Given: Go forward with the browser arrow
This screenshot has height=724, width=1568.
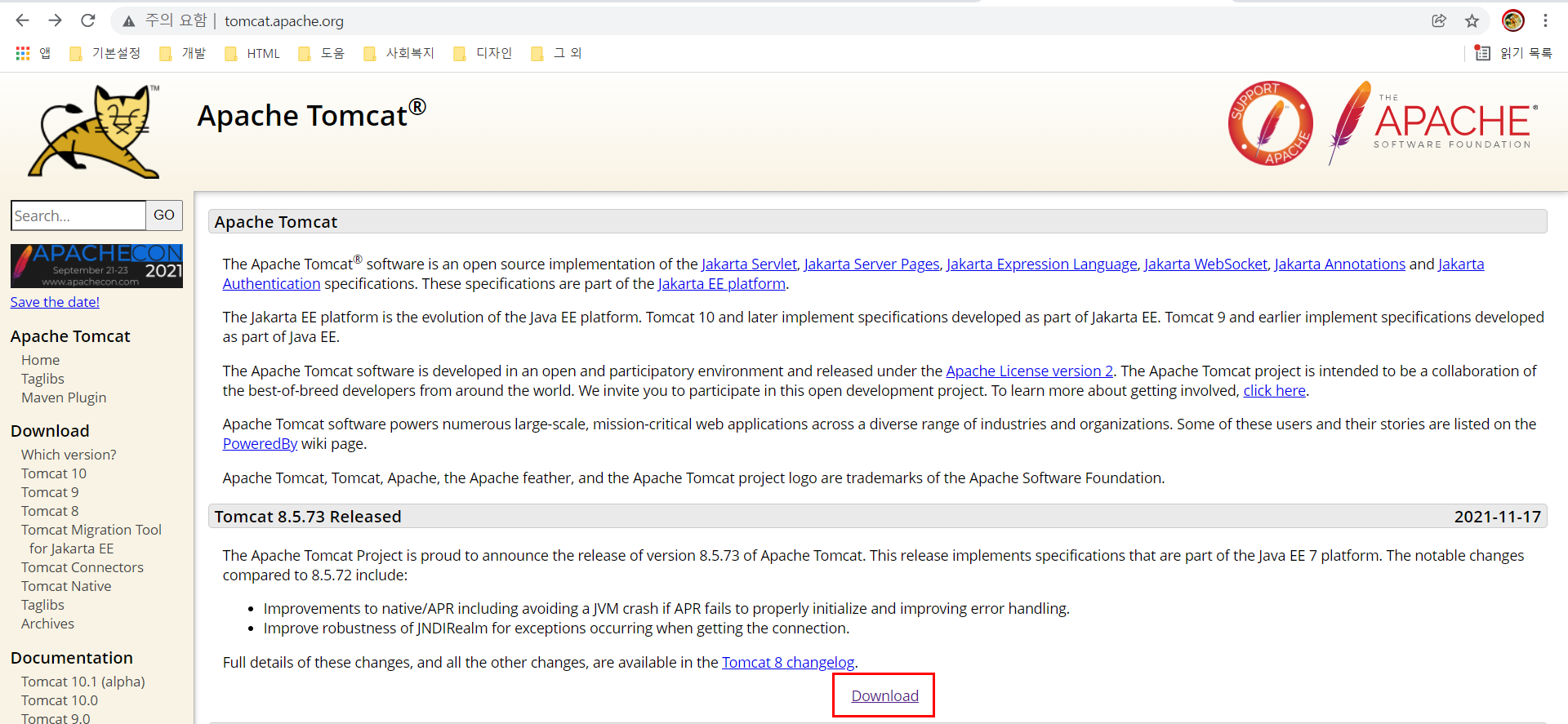Looking at the screenshot, I should tap(55, 20).
